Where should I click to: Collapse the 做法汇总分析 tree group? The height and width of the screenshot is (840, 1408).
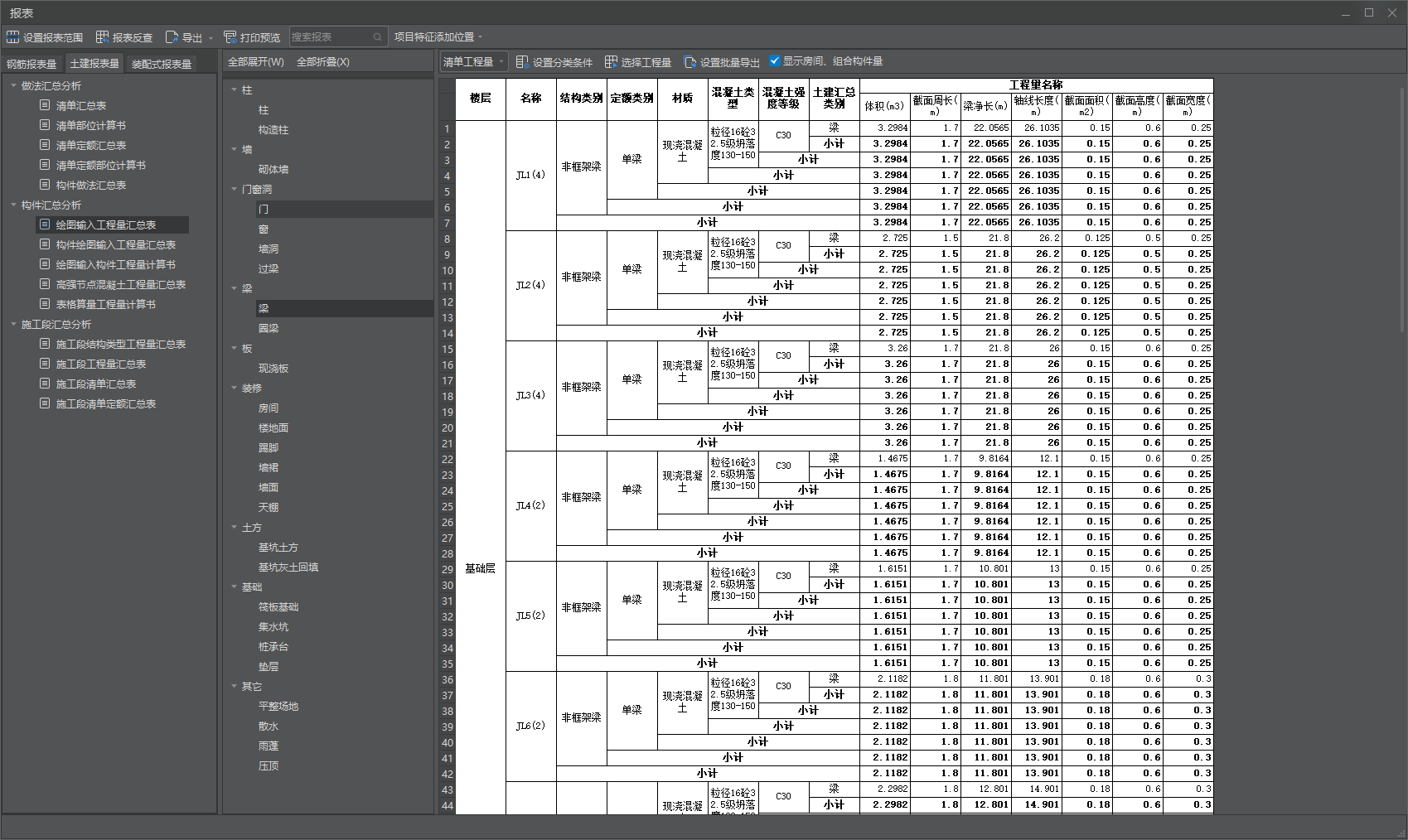point(13,85)
